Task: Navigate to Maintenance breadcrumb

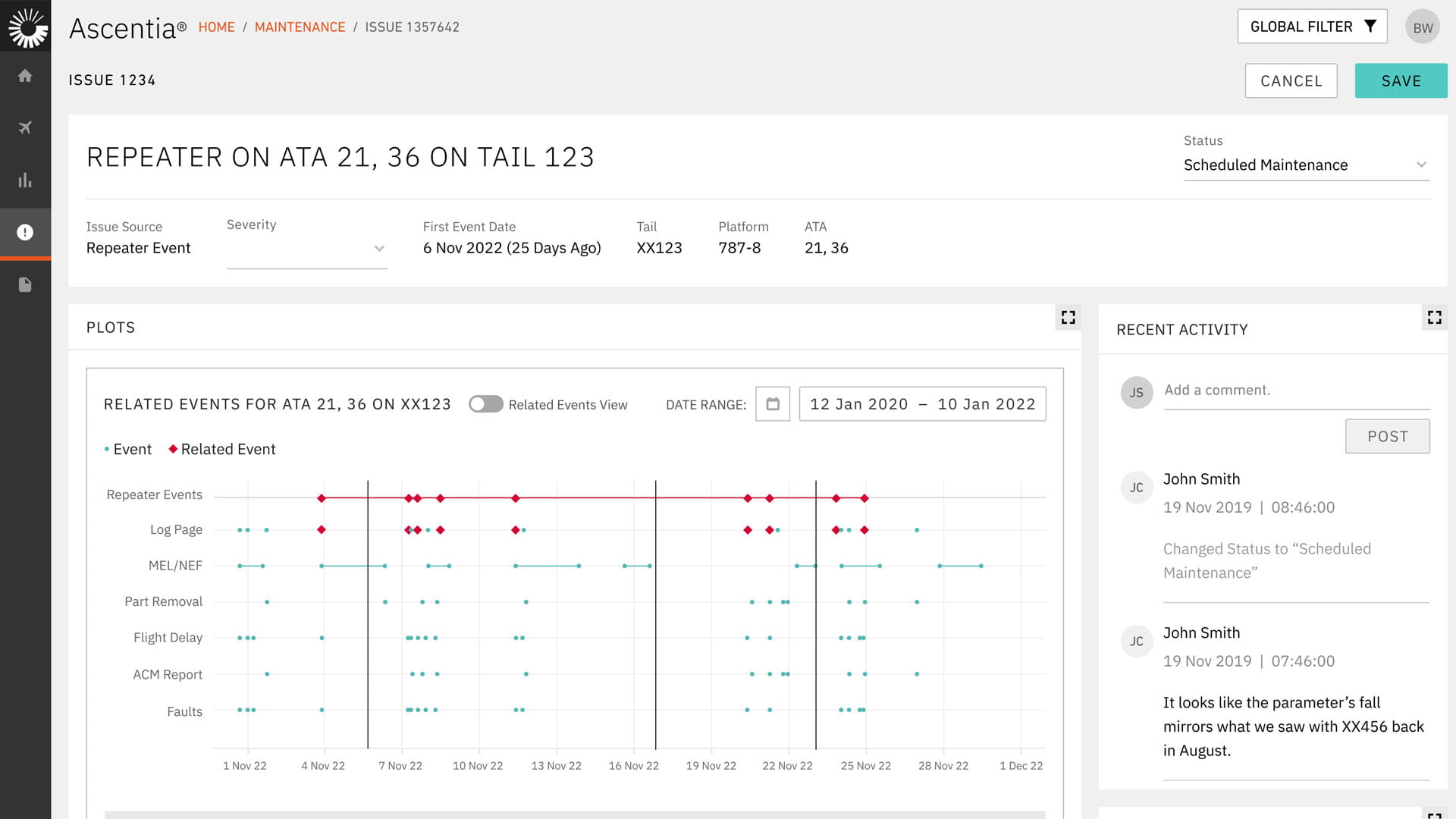Action: (300, 27)
